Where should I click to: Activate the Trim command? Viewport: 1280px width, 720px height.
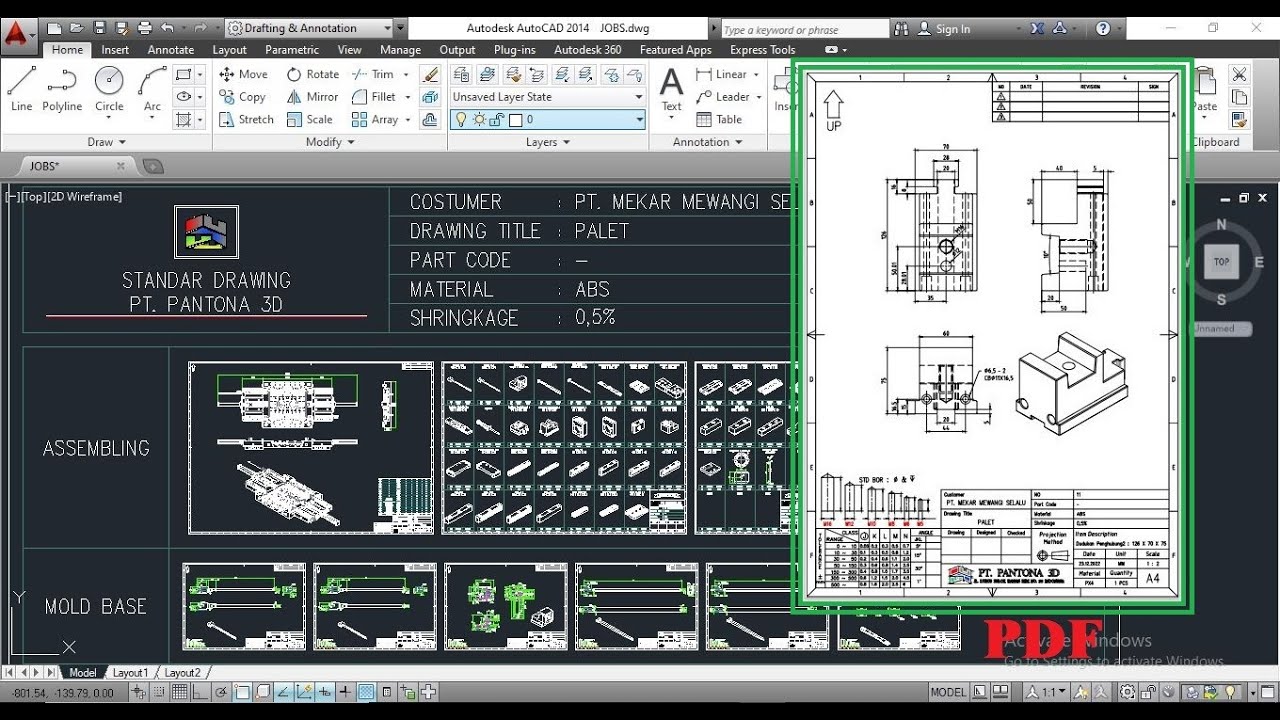(x=373, y=74)
